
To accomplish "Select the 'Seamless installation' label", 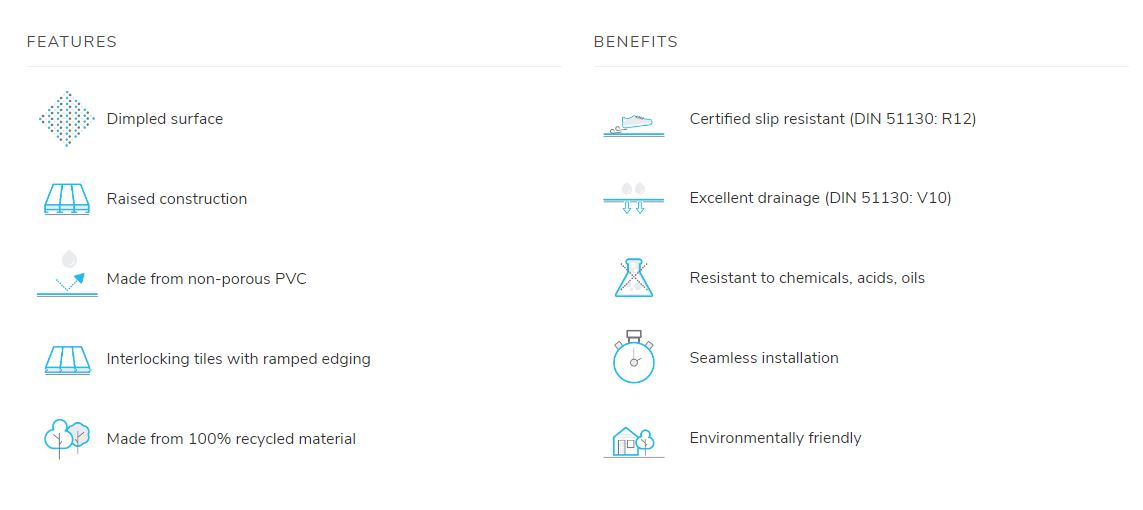I will pos(764,358).
